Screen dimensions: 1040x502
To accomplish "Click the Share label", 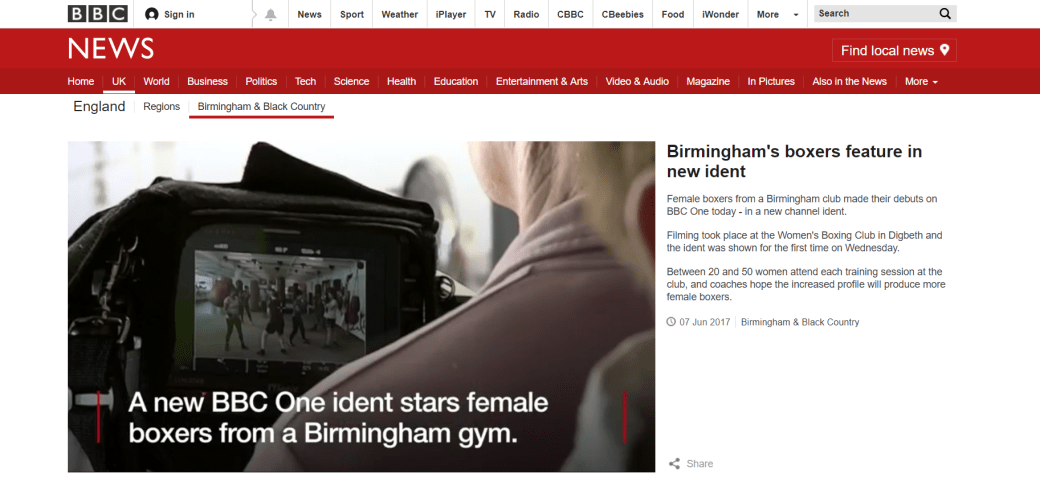I will click(700, 464).
